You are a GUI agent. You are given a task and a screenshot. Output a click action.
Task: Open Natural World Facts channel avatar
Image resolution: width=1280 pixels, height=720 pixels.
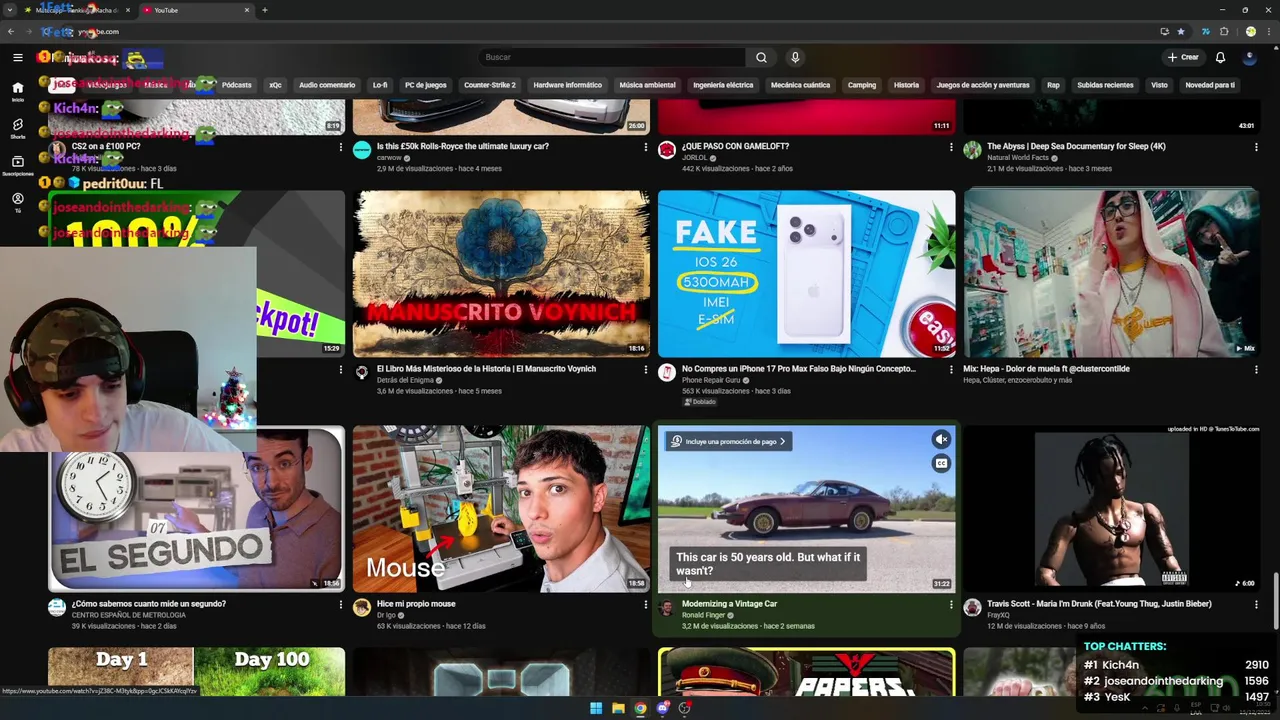[972, 150]
